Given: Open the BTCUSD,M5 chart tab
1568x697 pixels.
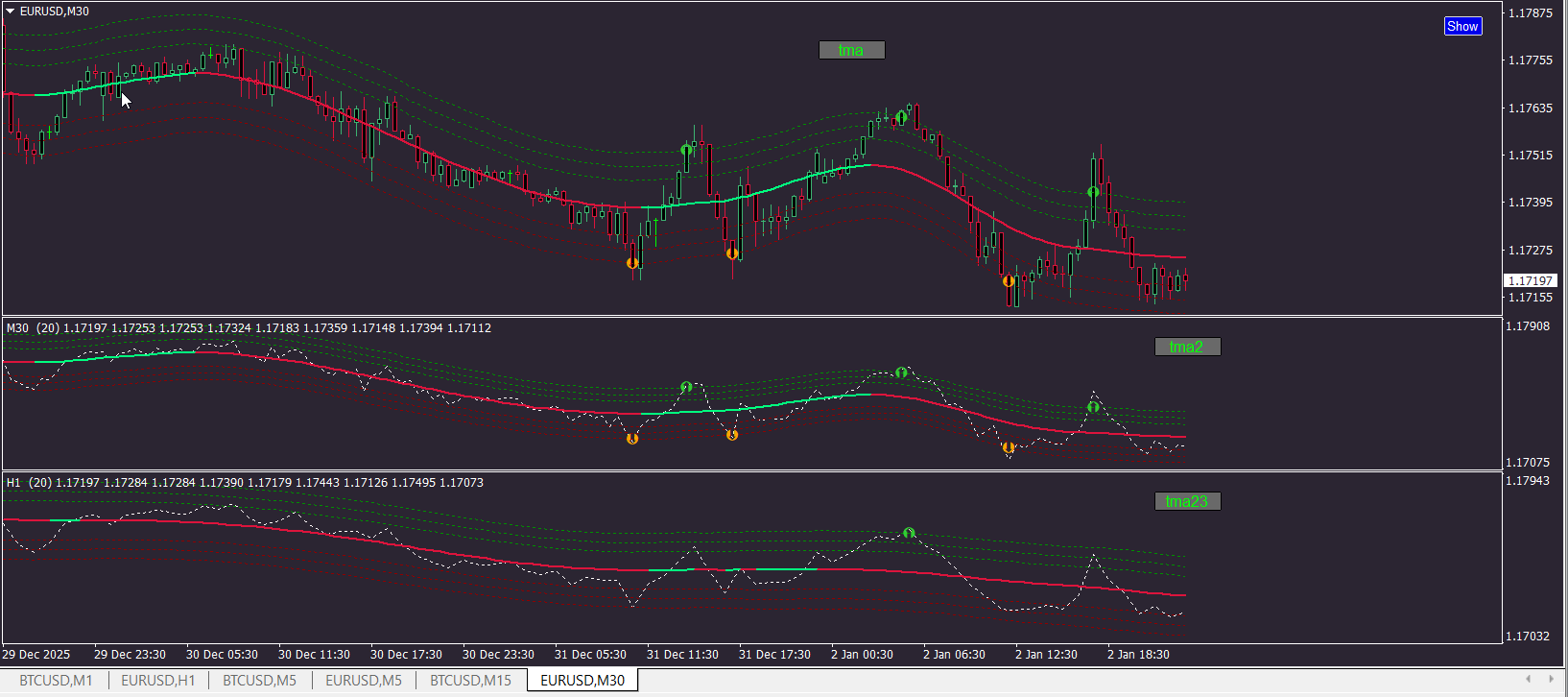Looking at the screenshot, I should coord(260,680).
